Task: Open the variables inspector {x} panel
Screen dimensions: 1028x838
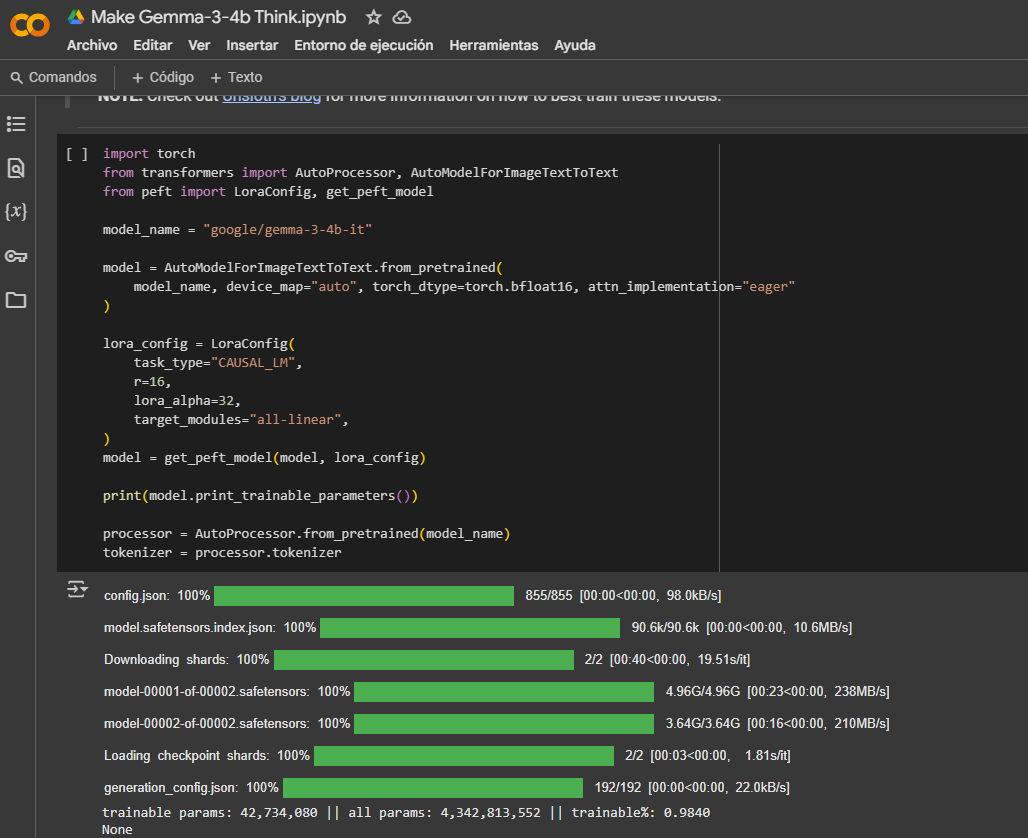Action: click(15, 212)
